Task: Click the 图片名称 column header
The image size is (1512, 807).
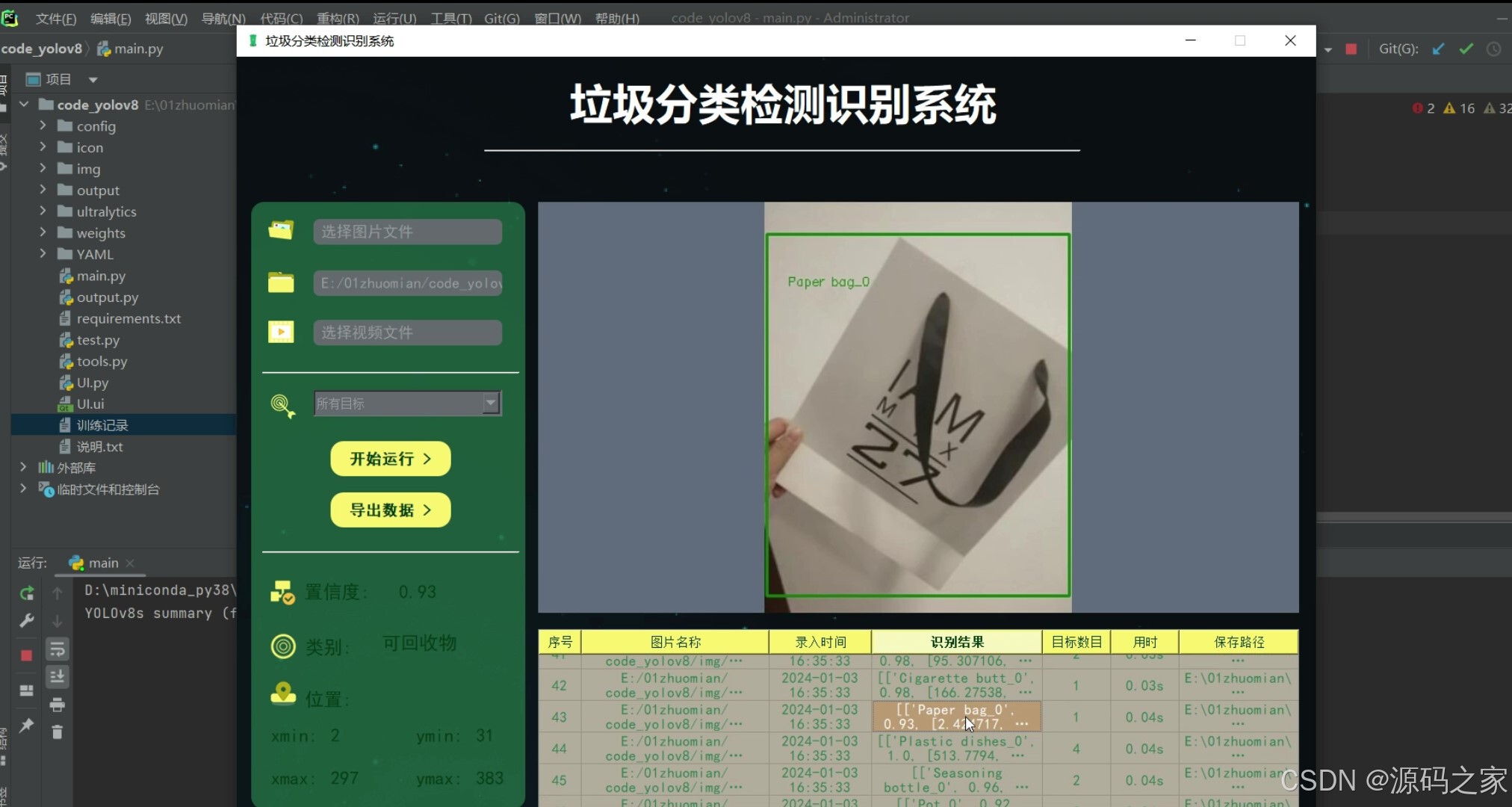Action: point(675,642)
